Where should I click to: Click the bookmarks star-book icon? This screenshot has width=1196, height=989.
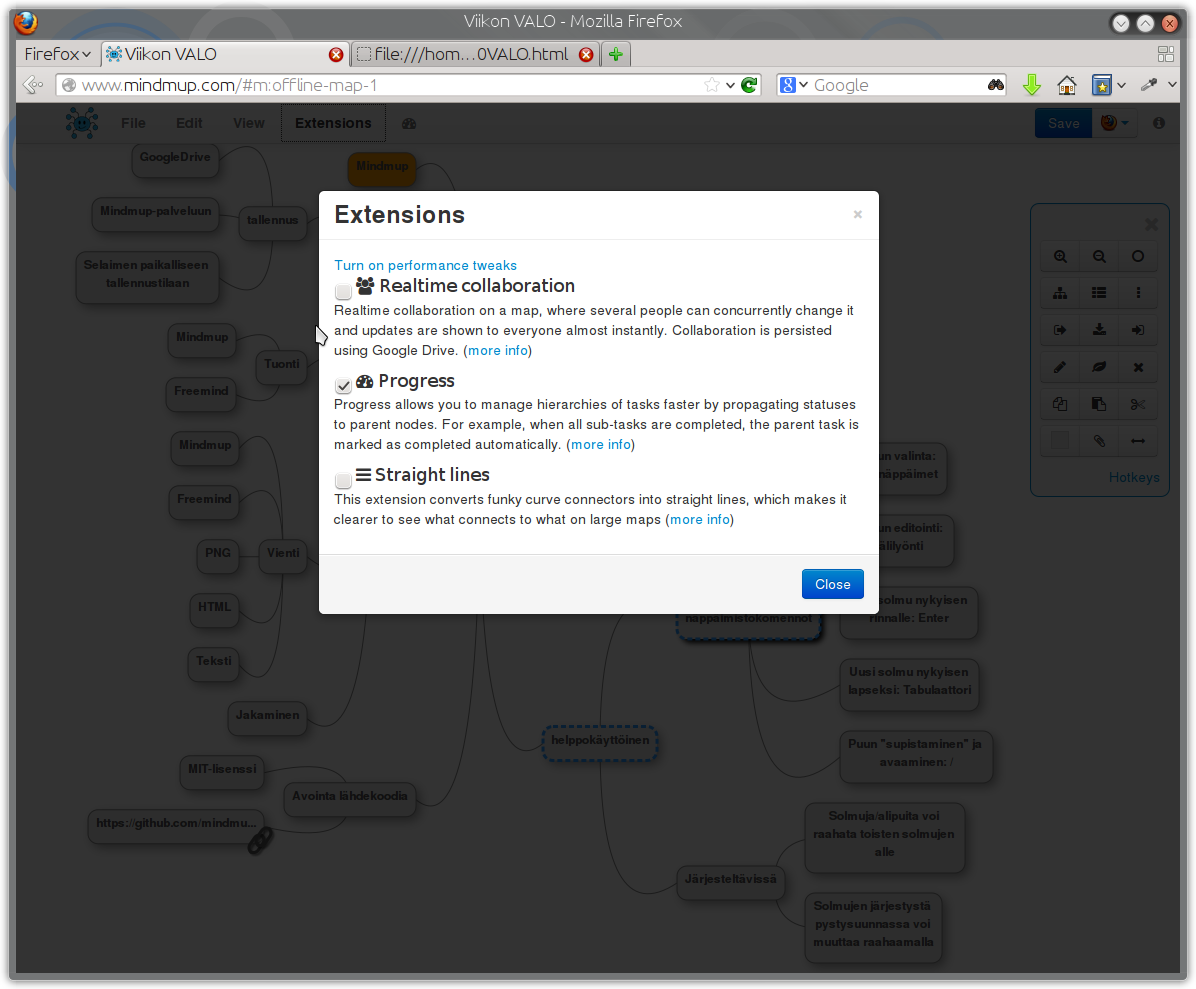tap(1101, 85)
